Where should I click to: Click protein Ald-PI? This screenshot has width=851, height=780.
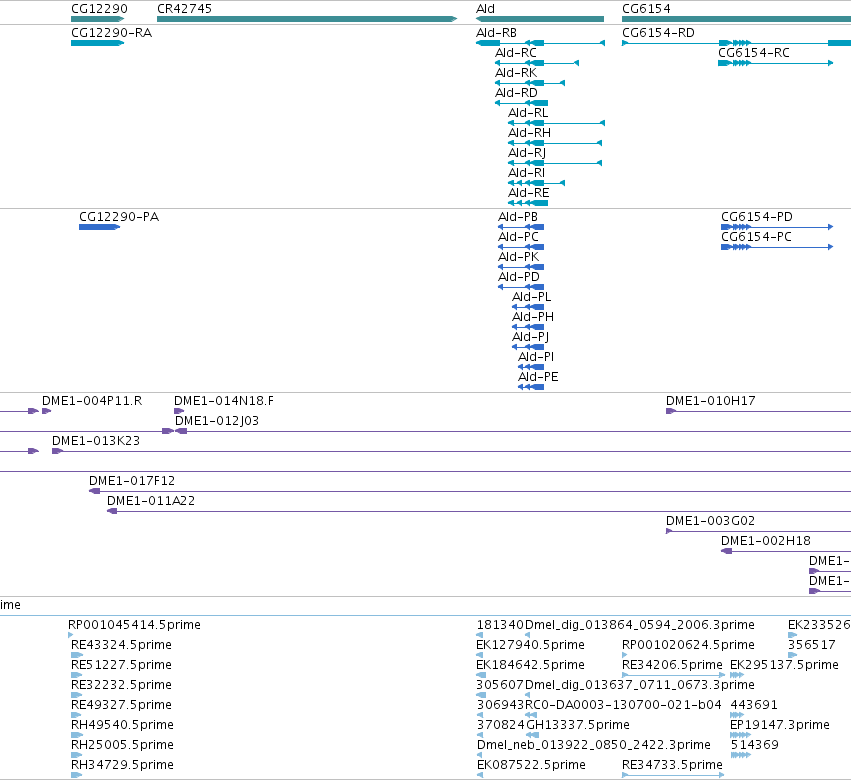531,367
